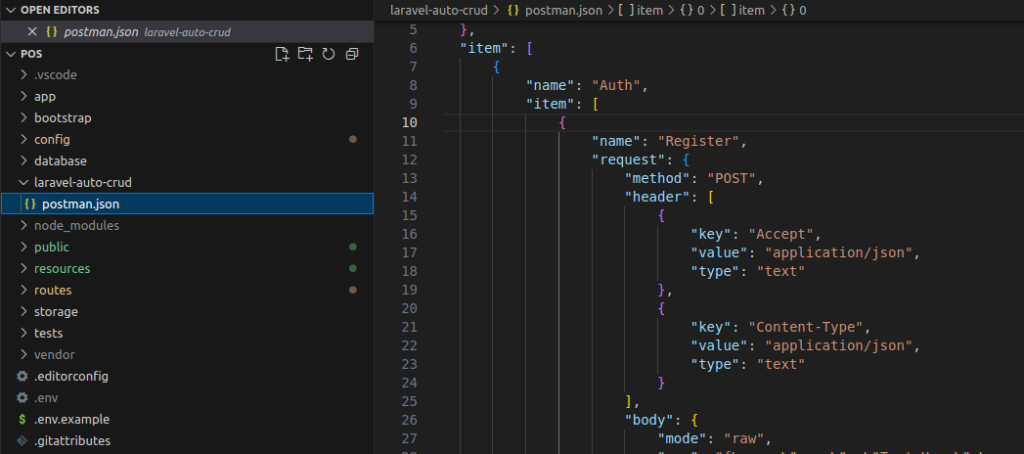1024x454 pixels.
Task: Collapse the POS project section
Action: tap(11, 54)
